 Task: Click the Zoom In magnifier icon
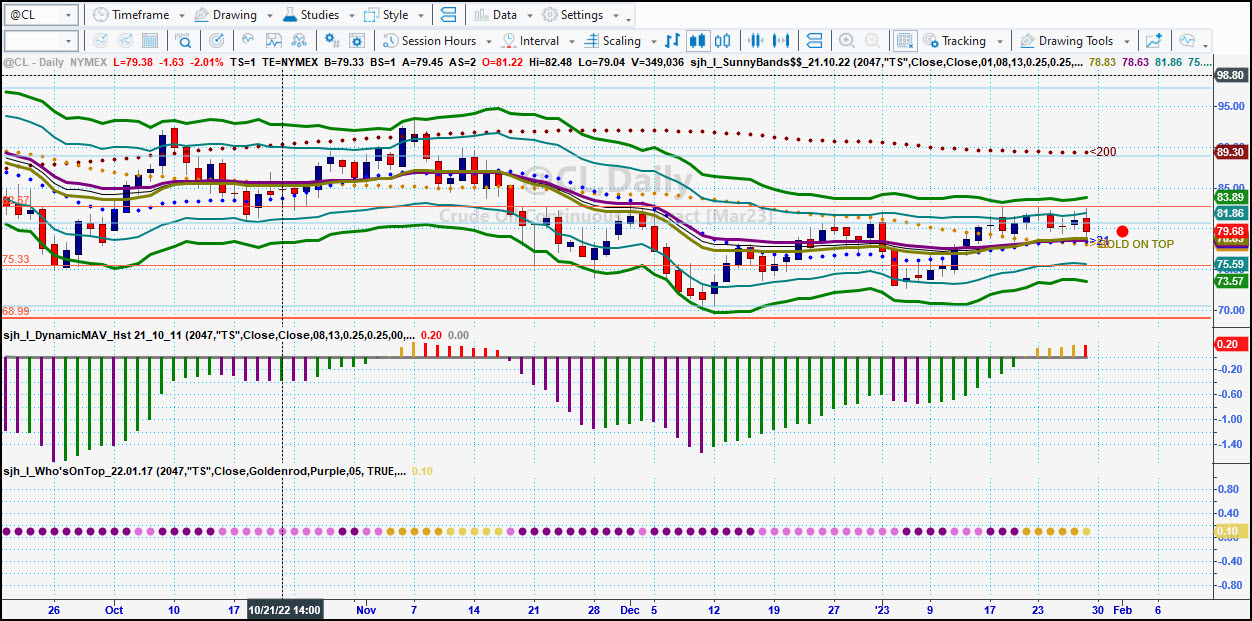(847, 41)
